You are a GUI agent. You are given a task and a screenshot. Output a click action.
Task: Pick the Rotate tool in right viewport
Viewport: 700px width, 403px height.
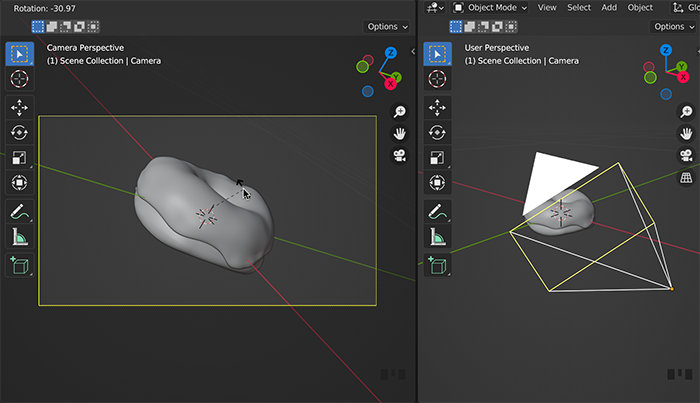click(x=437, y=133)
